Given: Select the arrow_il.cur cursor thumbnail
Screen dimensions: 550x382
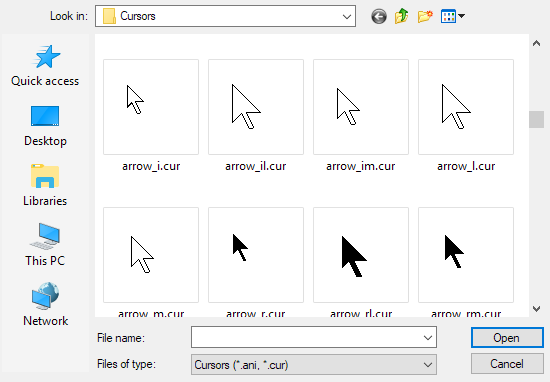Looking at the screenshot, I should (x=256, y=107).
